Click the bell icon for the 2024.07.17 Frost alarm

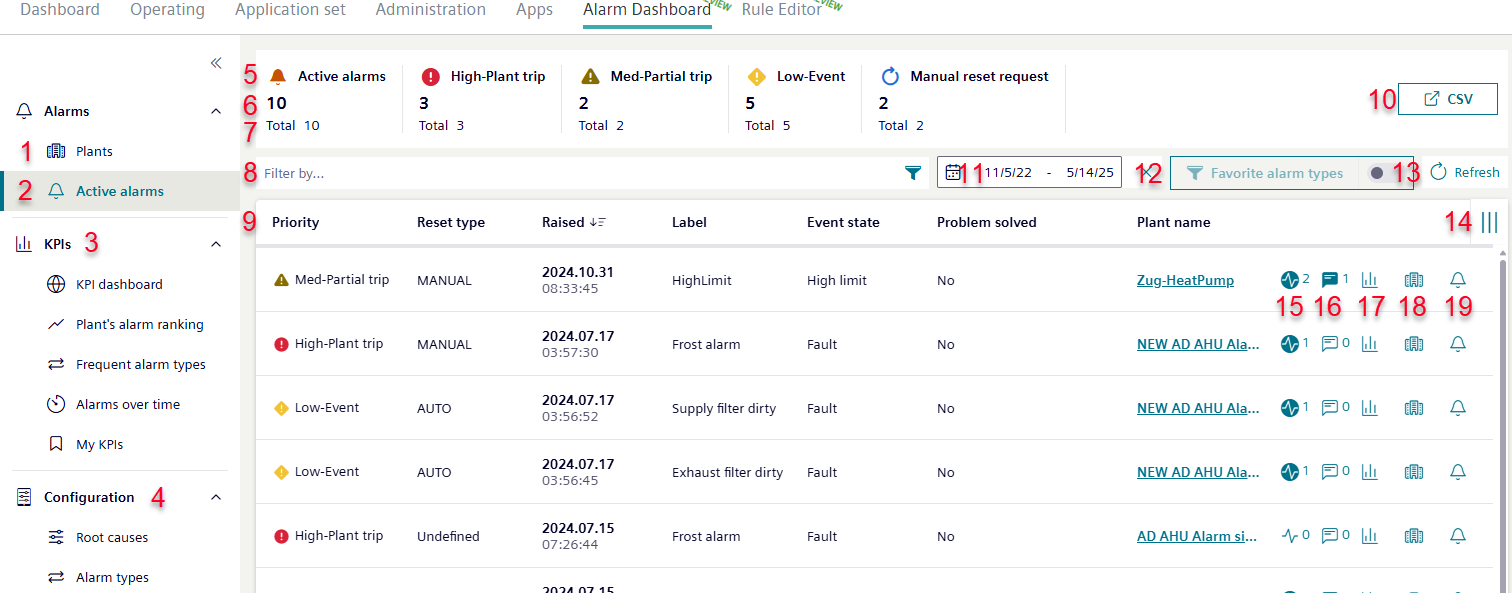[1458, 344]
